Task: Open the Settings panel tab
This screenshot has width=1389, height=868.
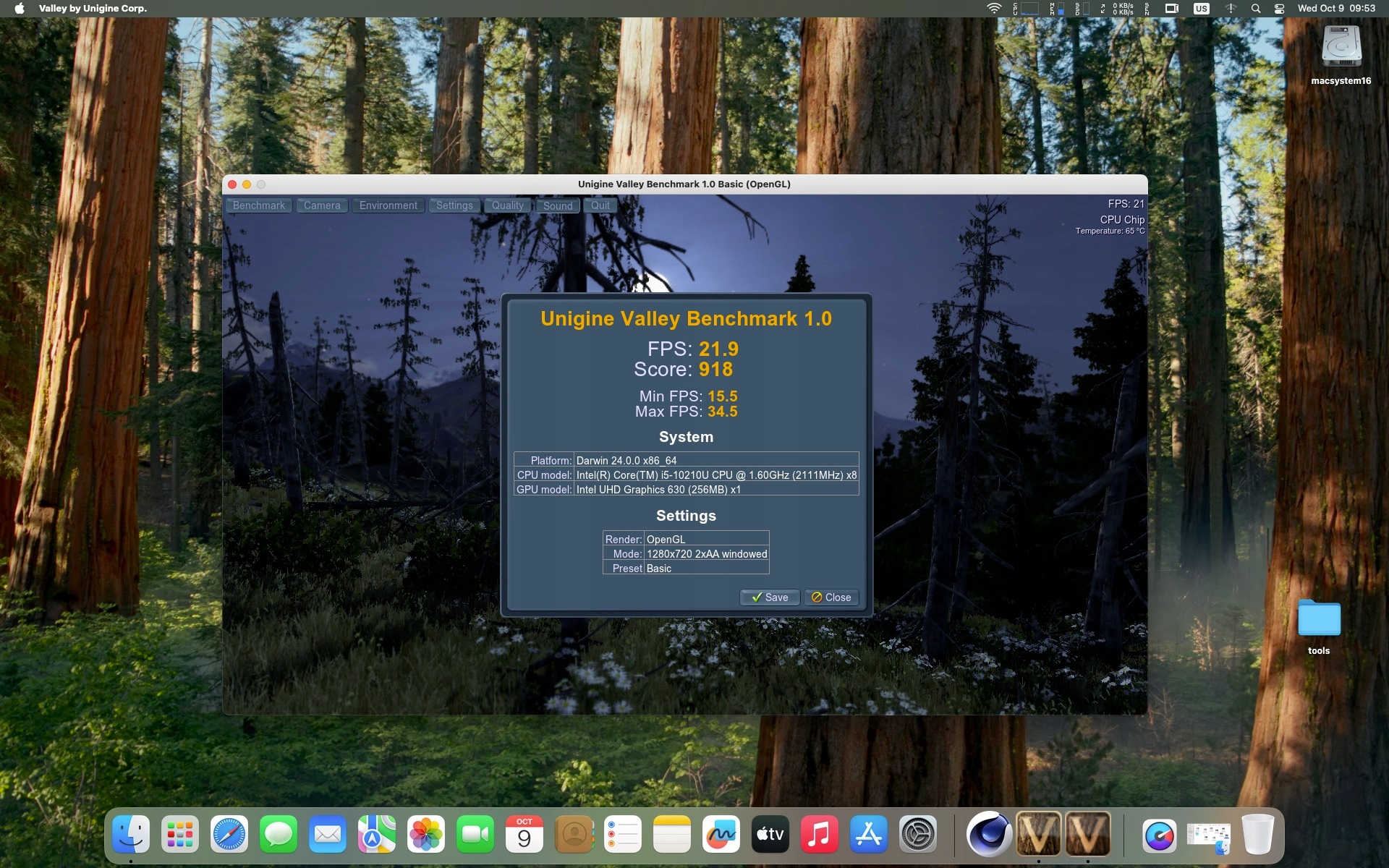Action: [454, 205]
